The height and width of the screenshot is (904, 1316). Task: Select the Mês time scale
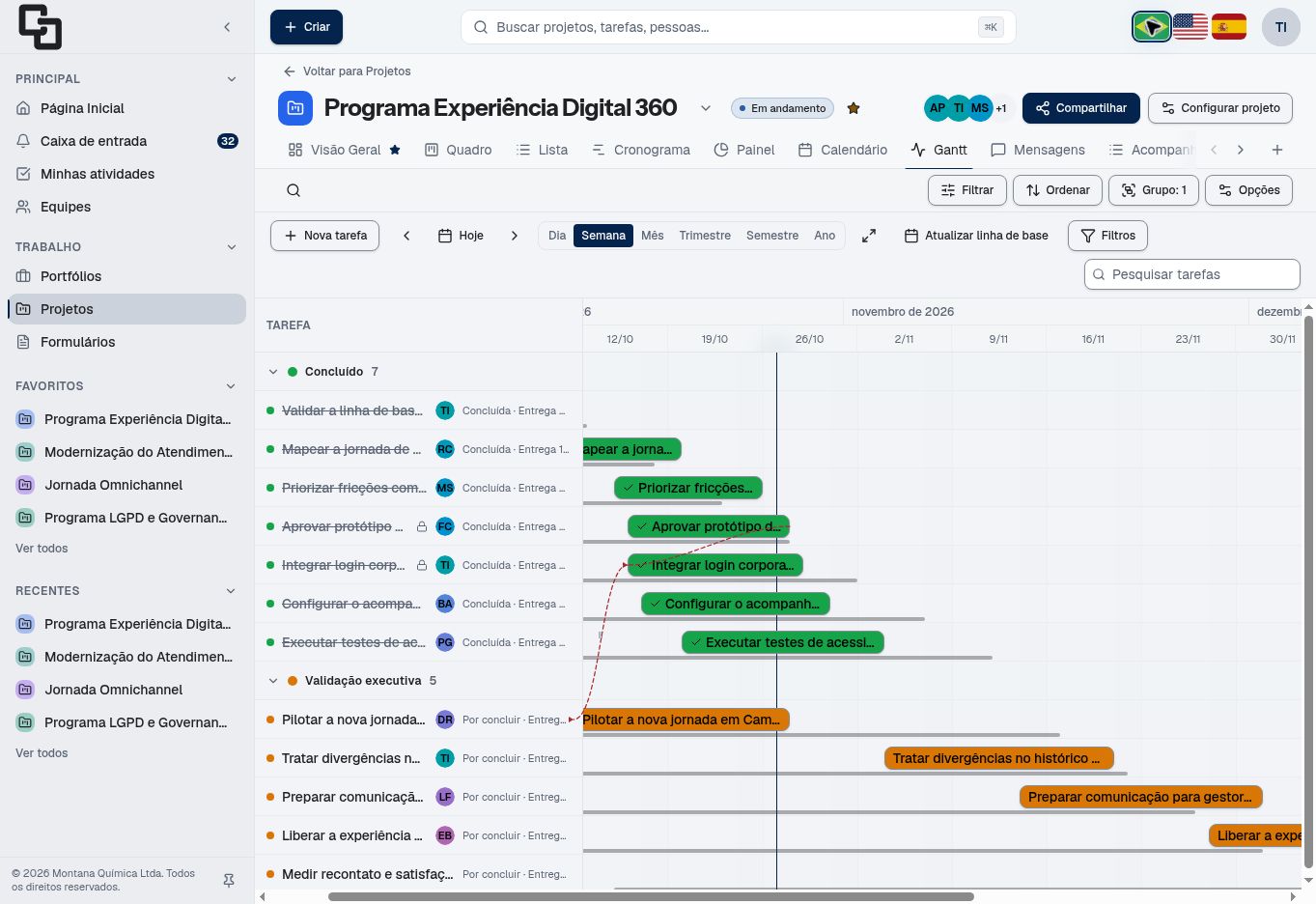point(653,236)
